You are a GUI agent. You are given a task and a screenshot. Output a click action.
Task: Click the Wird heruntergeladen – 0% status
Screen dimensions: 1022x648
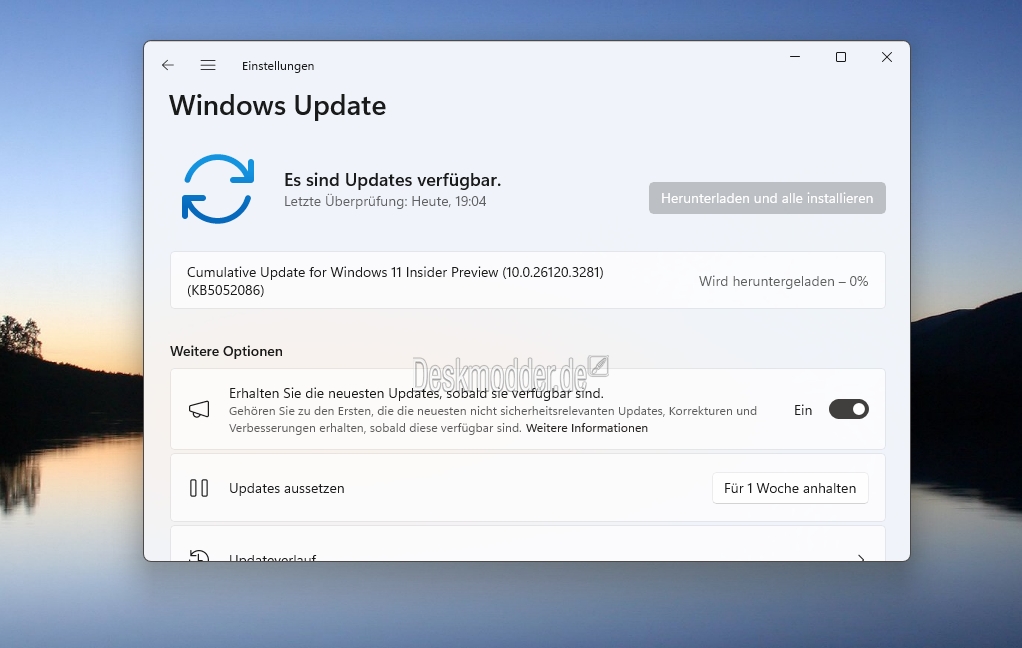click(x=783, y=282)
